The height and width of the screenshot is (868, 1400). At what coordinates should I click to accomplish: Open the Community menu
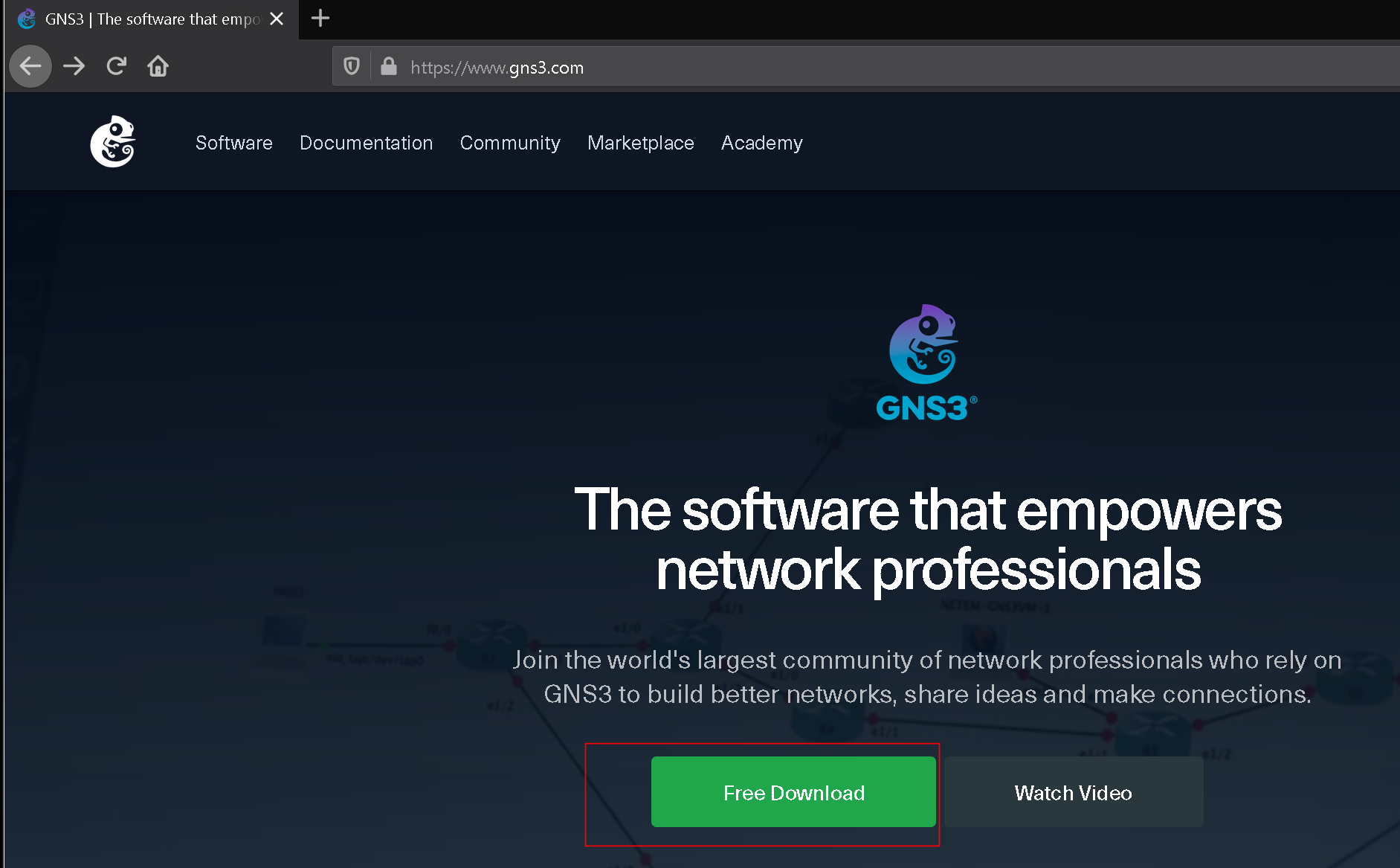click(510, 143)
